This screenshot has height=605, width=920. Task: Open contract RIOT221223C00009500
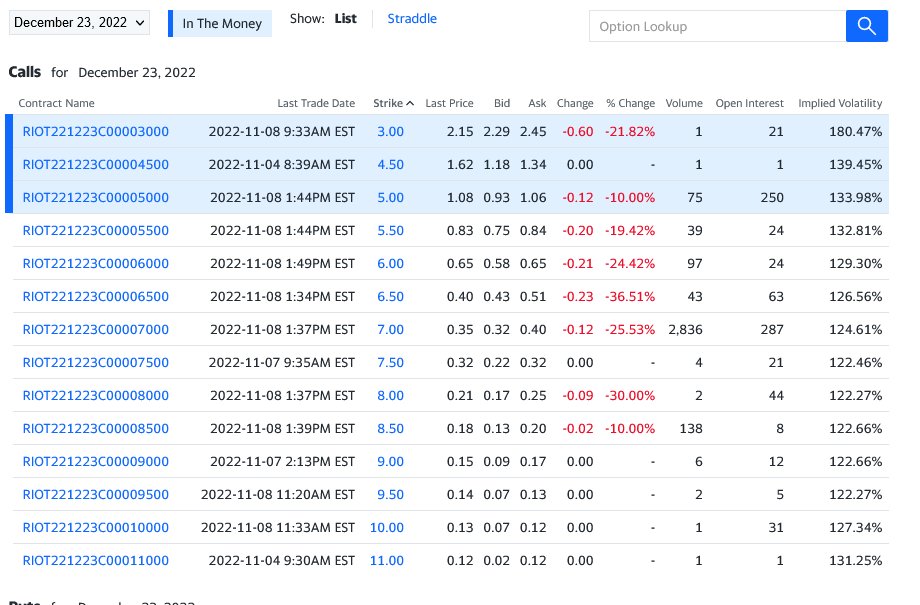coord(96,495)
